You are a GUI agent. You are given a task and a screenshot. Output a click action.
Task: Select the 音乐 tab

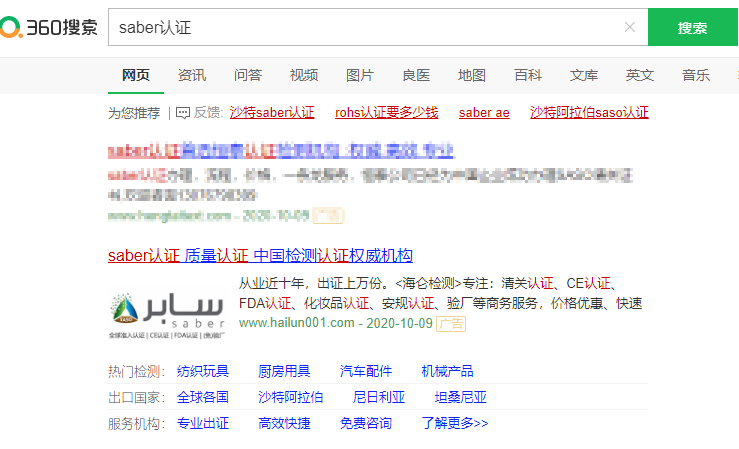[x=696, y=75]
